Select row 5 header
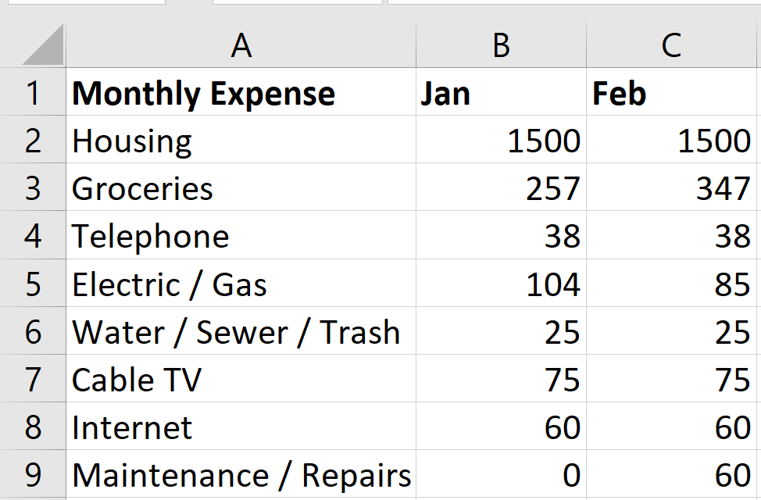The height and width of the screenshot is (500, 761). 33,284
